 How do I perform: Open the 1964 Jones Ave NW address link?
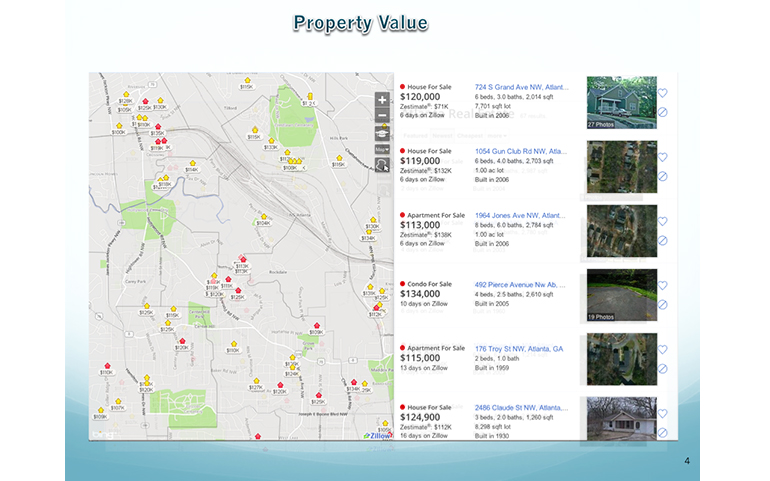(x=521, y=215)
